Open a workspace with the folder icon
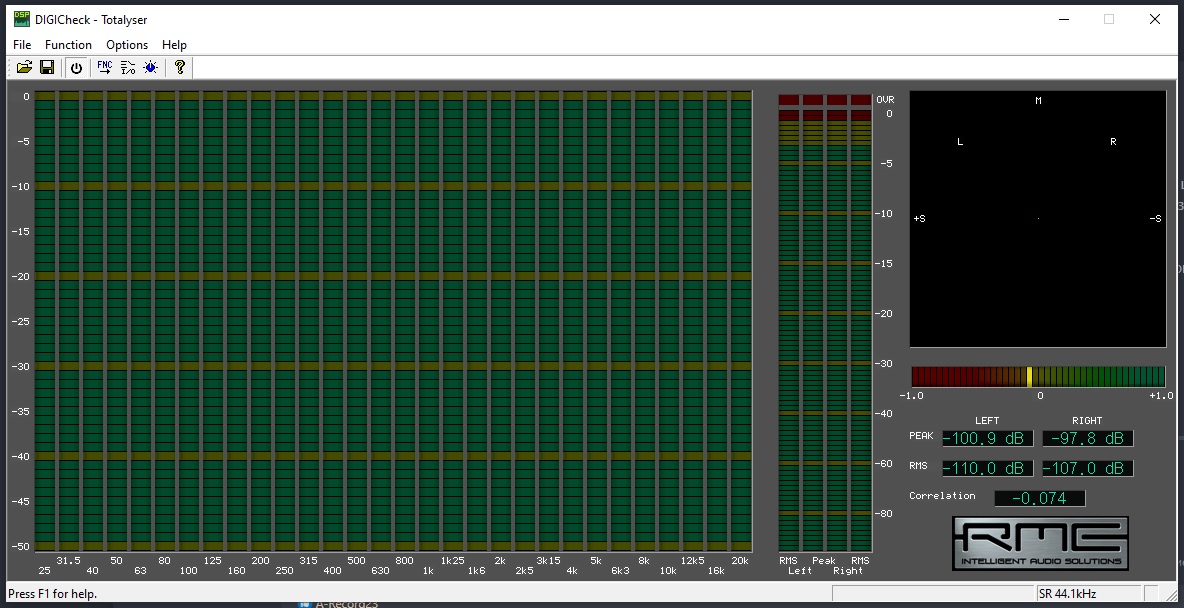This screenshot has height=608, width=1184. pos(24,67)
